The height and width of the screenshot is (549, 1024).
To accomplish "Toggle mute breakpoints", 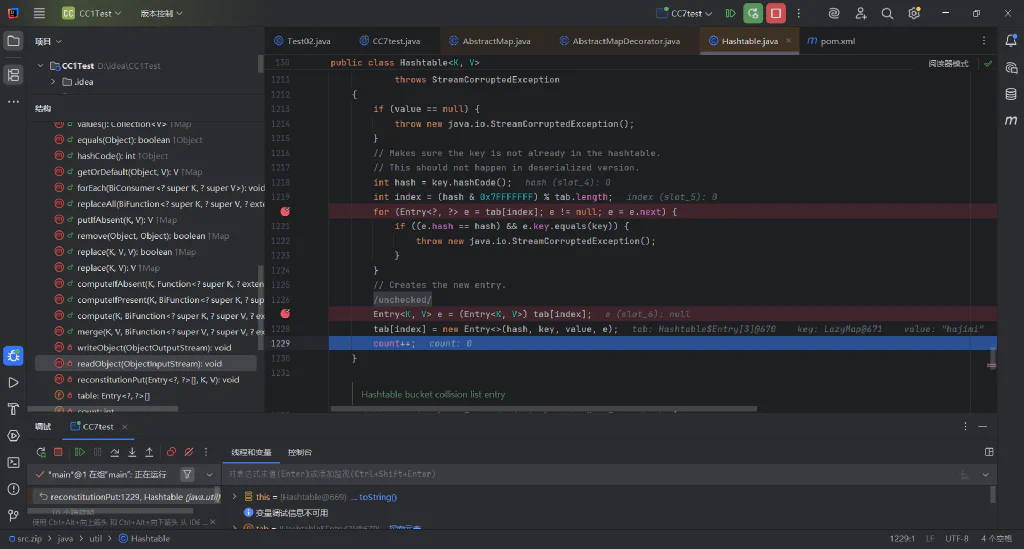I will click(189, 452).
